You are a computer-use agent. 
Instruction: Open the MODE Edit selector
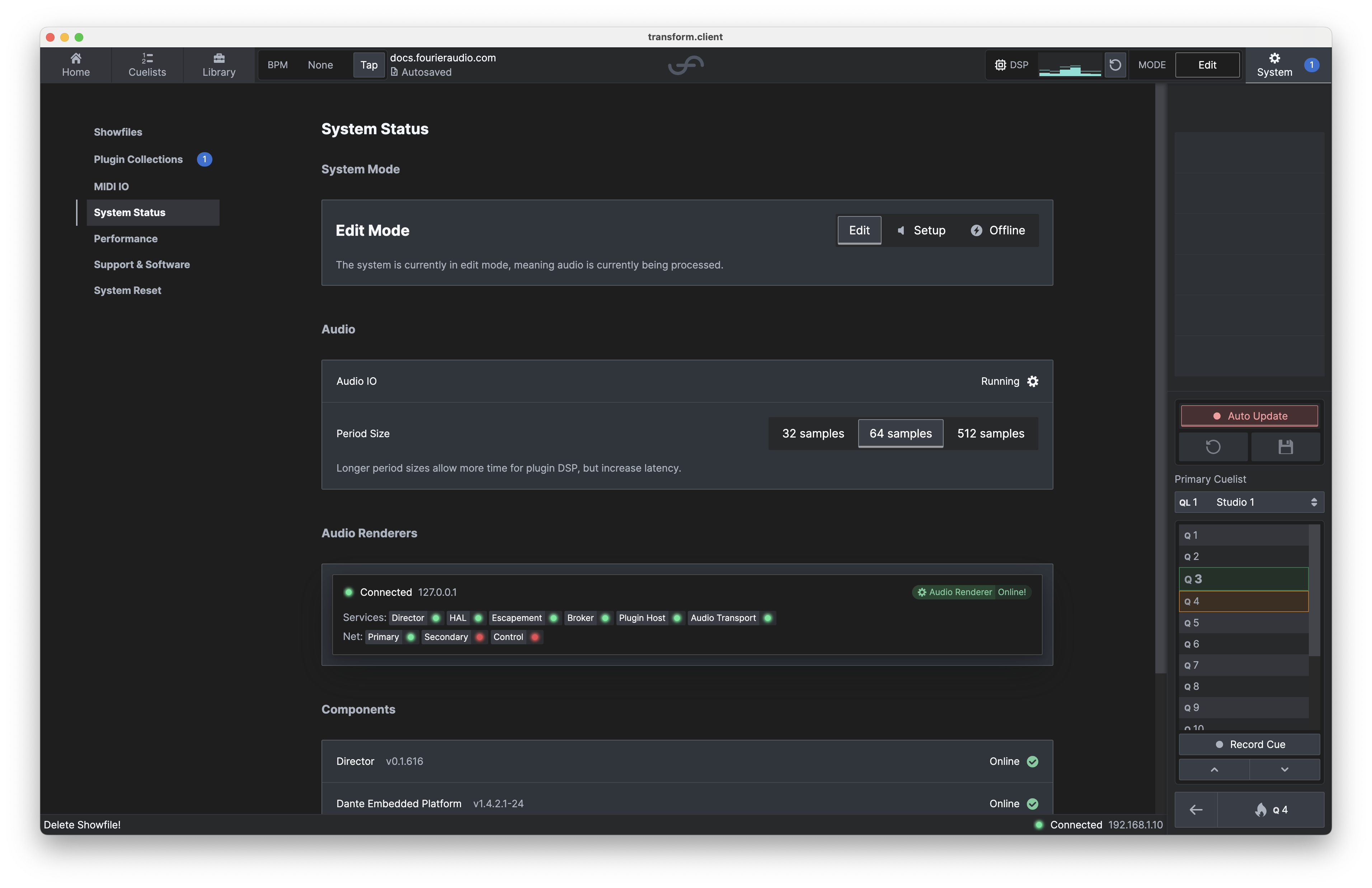click(x=1207, y=65)
